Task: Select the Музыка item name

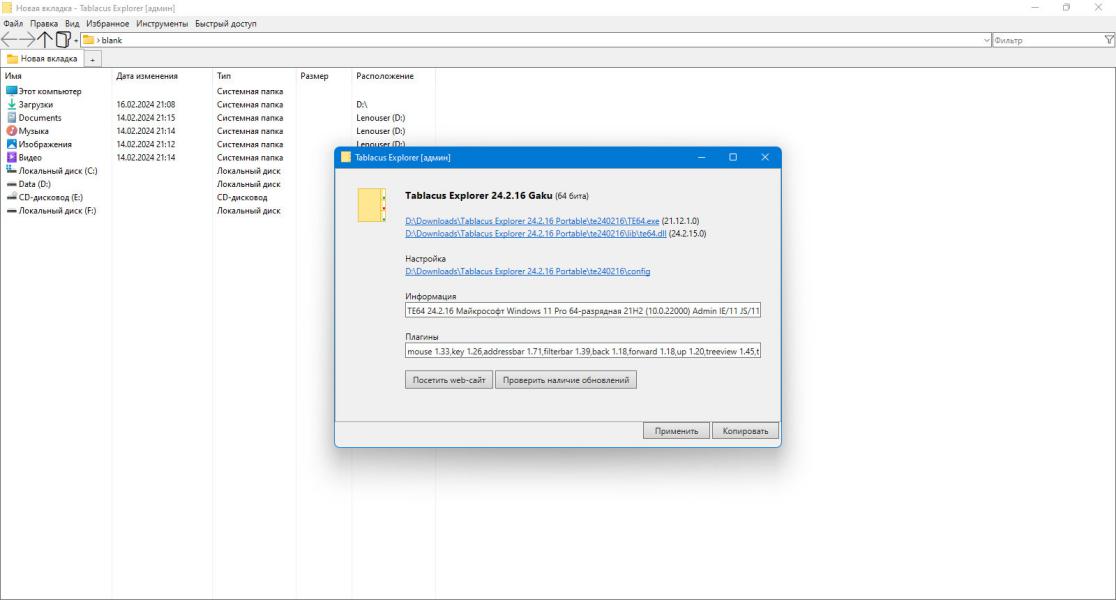Action: pos(33,131)
